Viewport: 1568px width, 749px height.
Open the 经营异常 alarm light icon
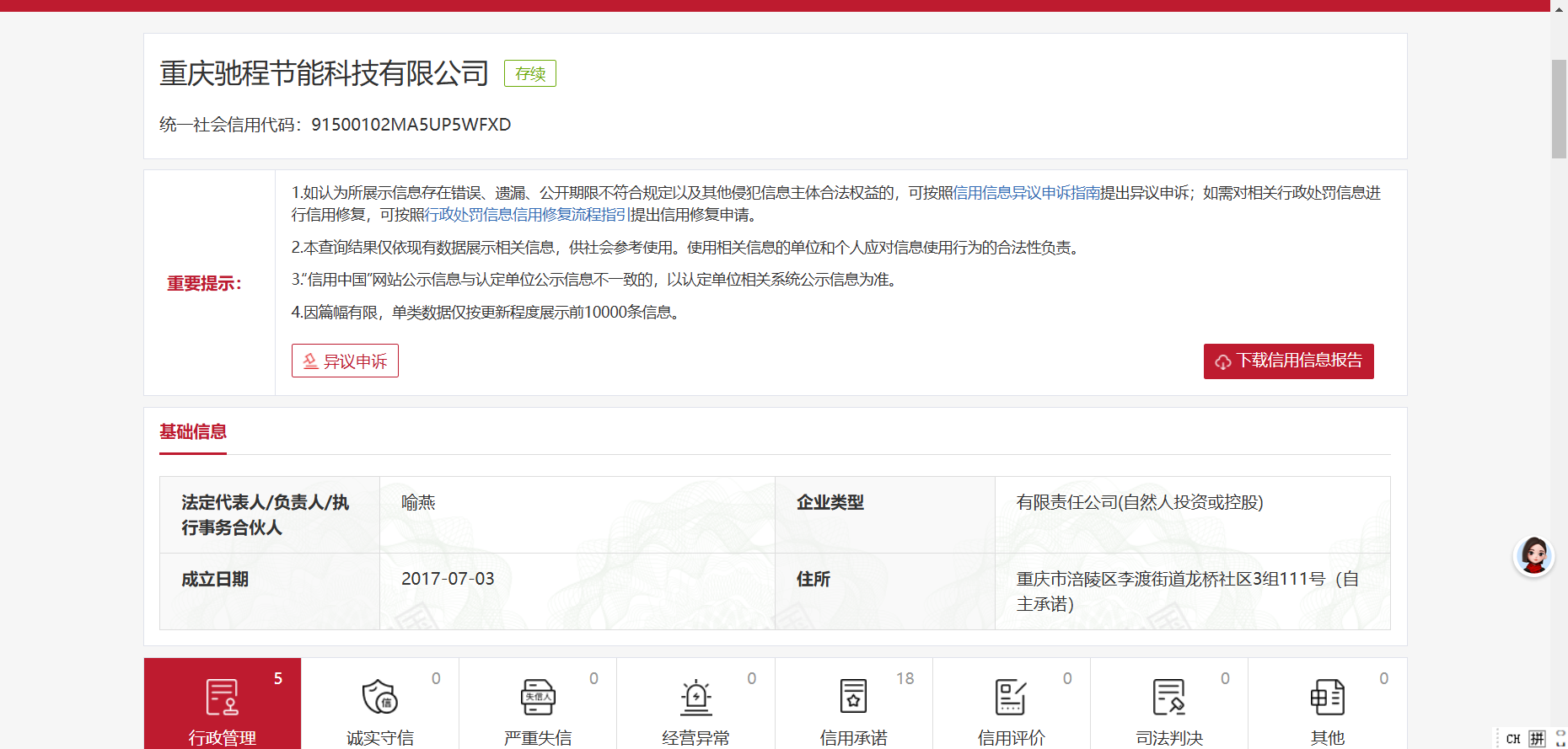coord(695,698)
